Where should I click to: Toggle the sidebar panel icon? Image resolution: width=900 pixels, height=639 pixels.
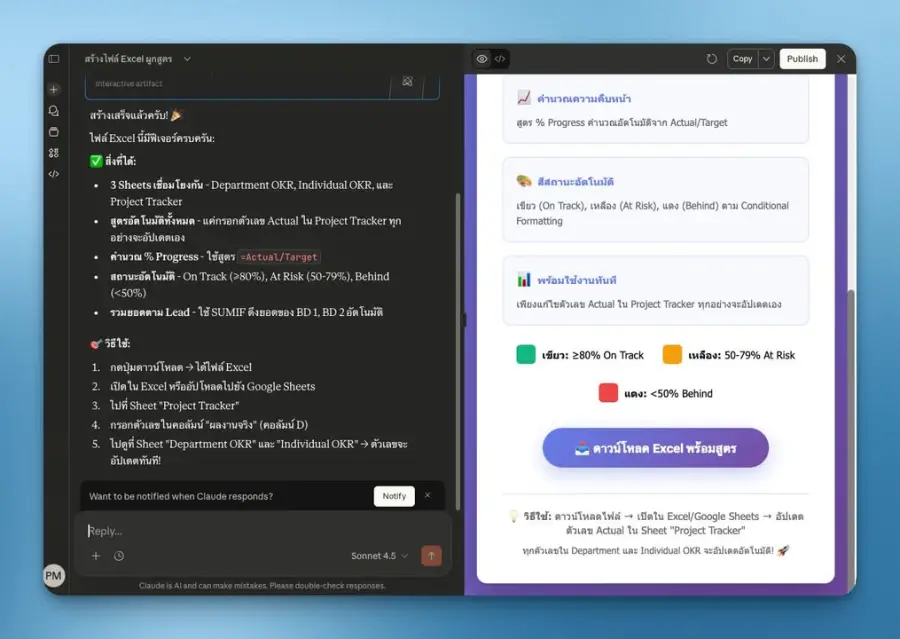tap(54, 59)
